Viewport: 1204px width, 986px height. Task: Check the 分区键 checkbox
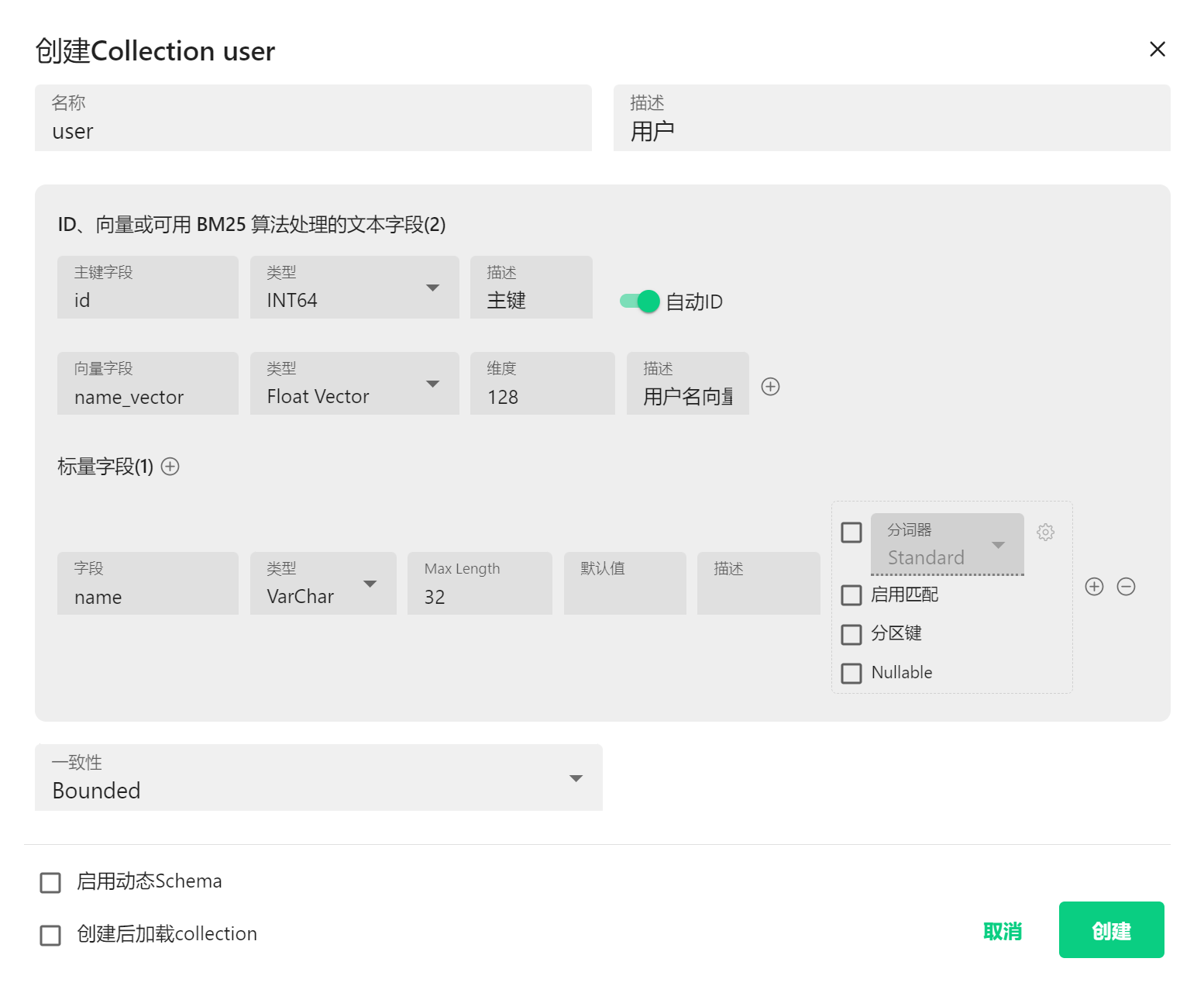851,634
